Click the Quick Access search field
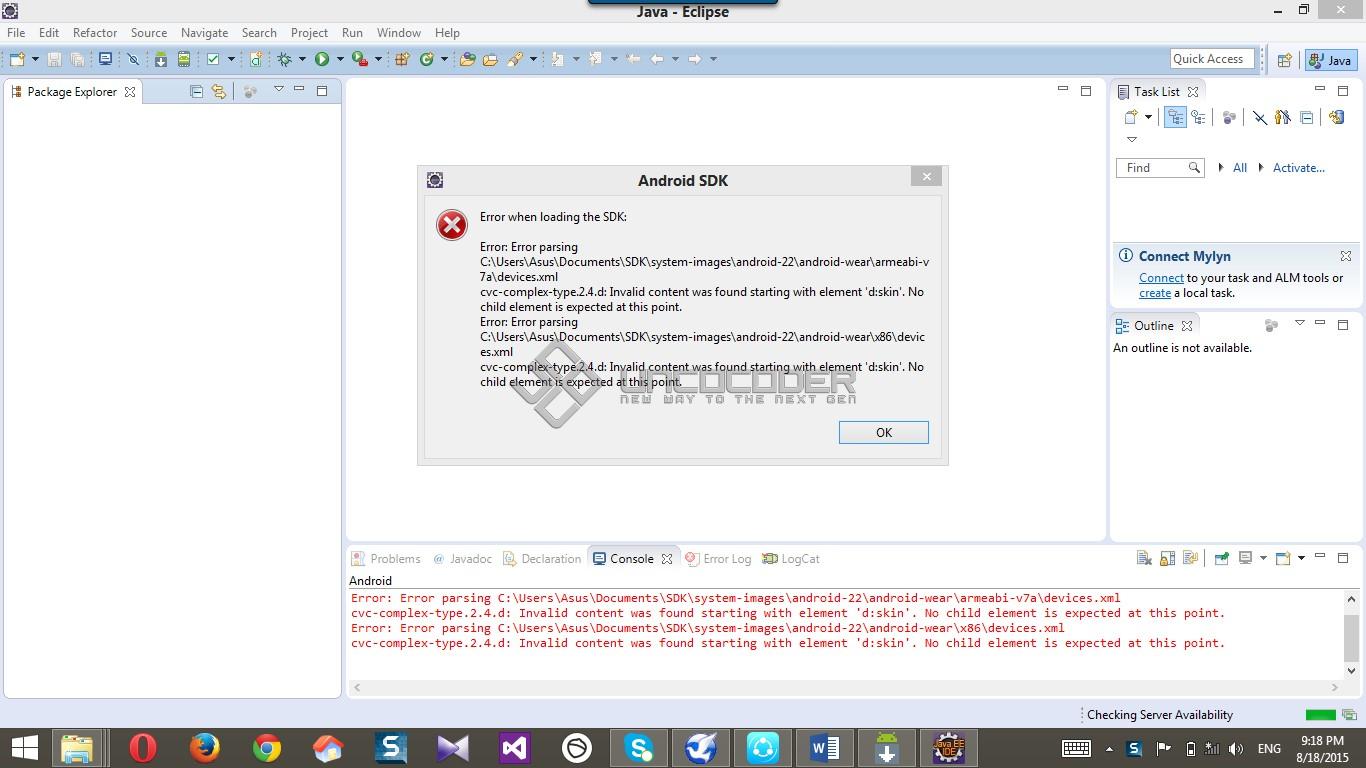Image resolution: width=1366 pixels, height=768 pixels. tap(1212, 59)
